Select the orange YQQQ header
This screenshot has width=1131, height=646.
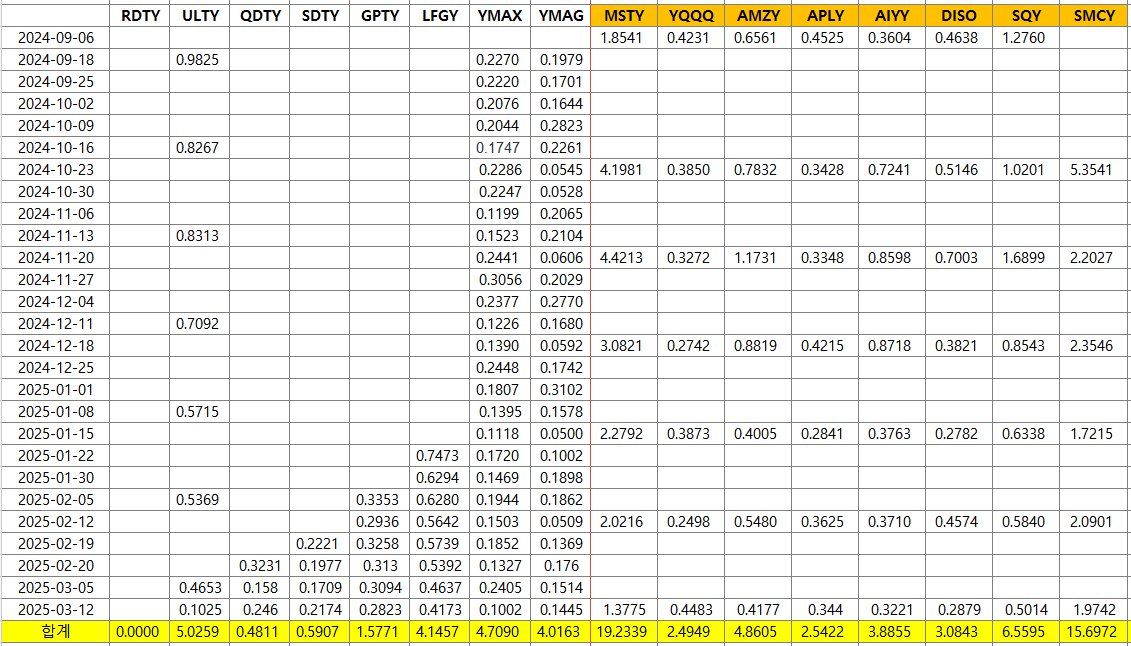[x=691, y=15]
